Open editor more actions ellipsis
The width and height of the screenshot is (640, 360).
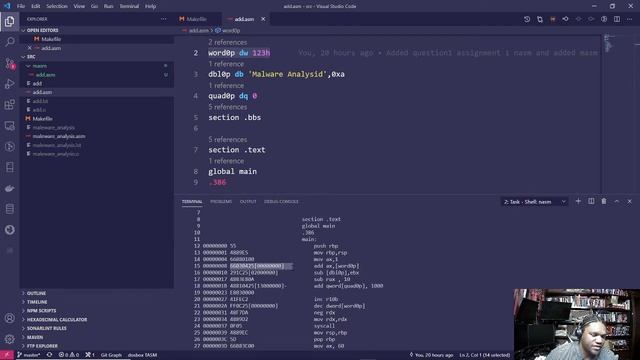tap(629, 19)
